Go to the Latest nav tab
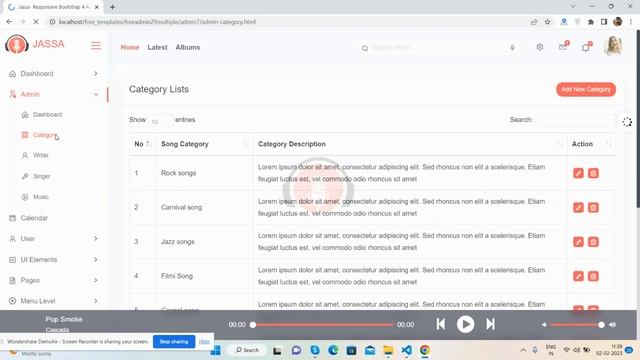The width and height of the screenshot is (640, 360). 158,47
